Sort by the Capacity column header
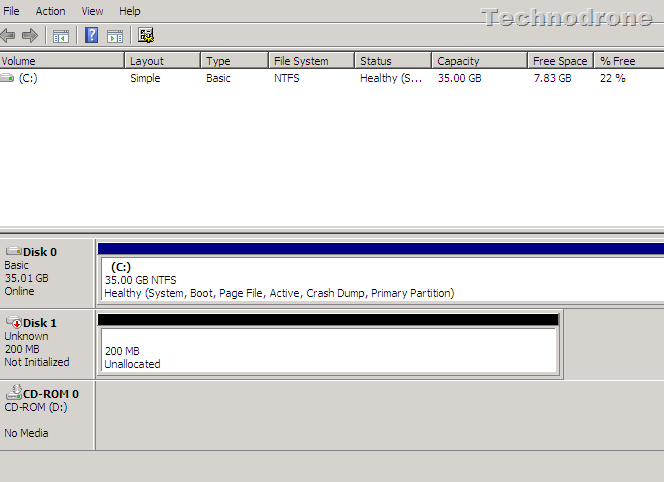 point(480,61)
